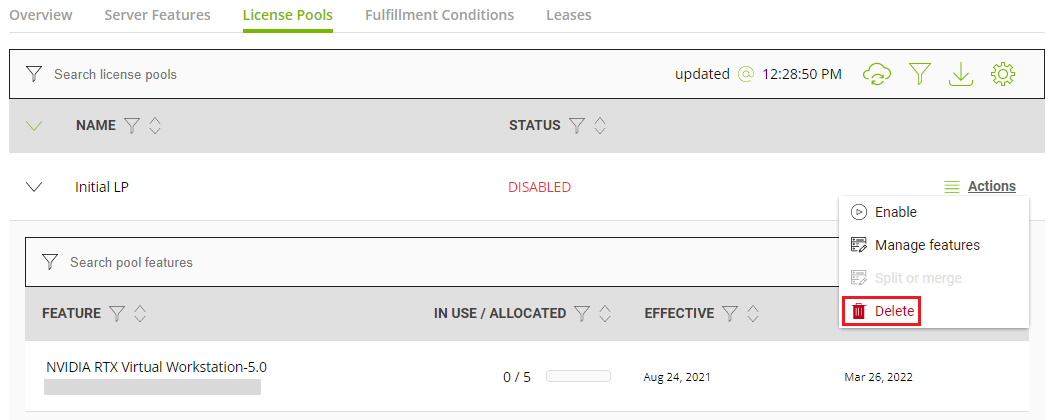The height and width of the screenshot is (420, 1048).
Task: Open the settings gear icon
Action: point(1003,74)
